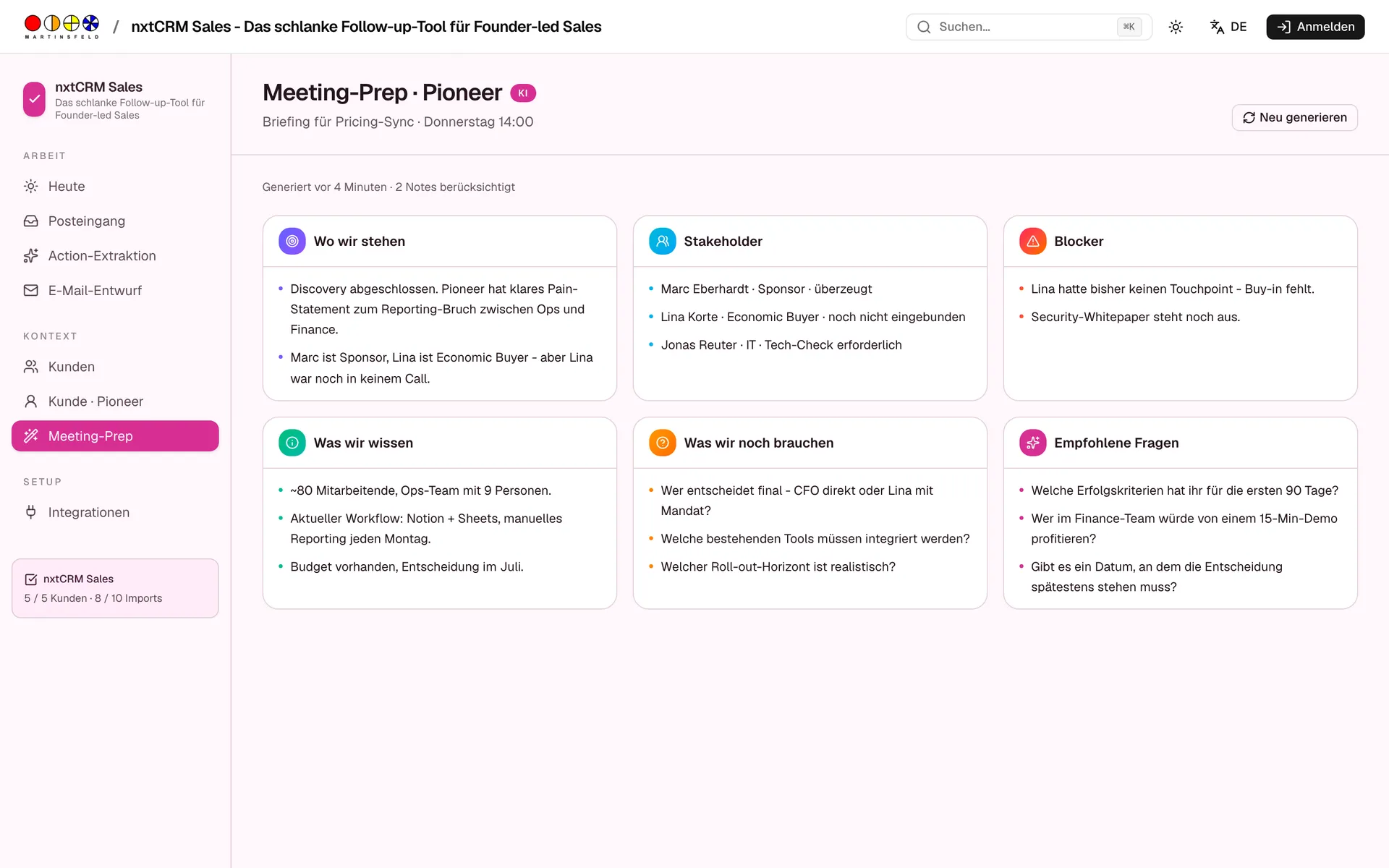This screenshot has width=1389, height=868.
Task: Open the DE language switcher
Action: tap(1228, 27)
